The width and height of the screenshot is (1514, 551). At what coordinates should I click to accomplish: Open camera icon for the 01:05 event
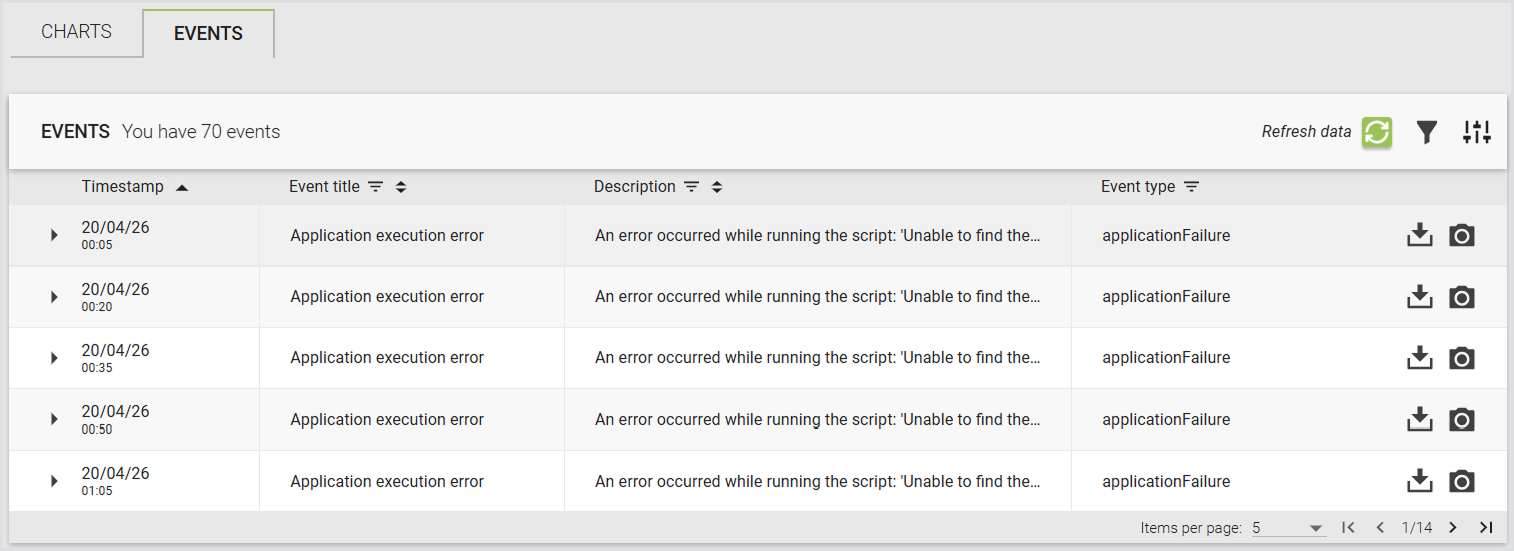tap(1462, 482)
